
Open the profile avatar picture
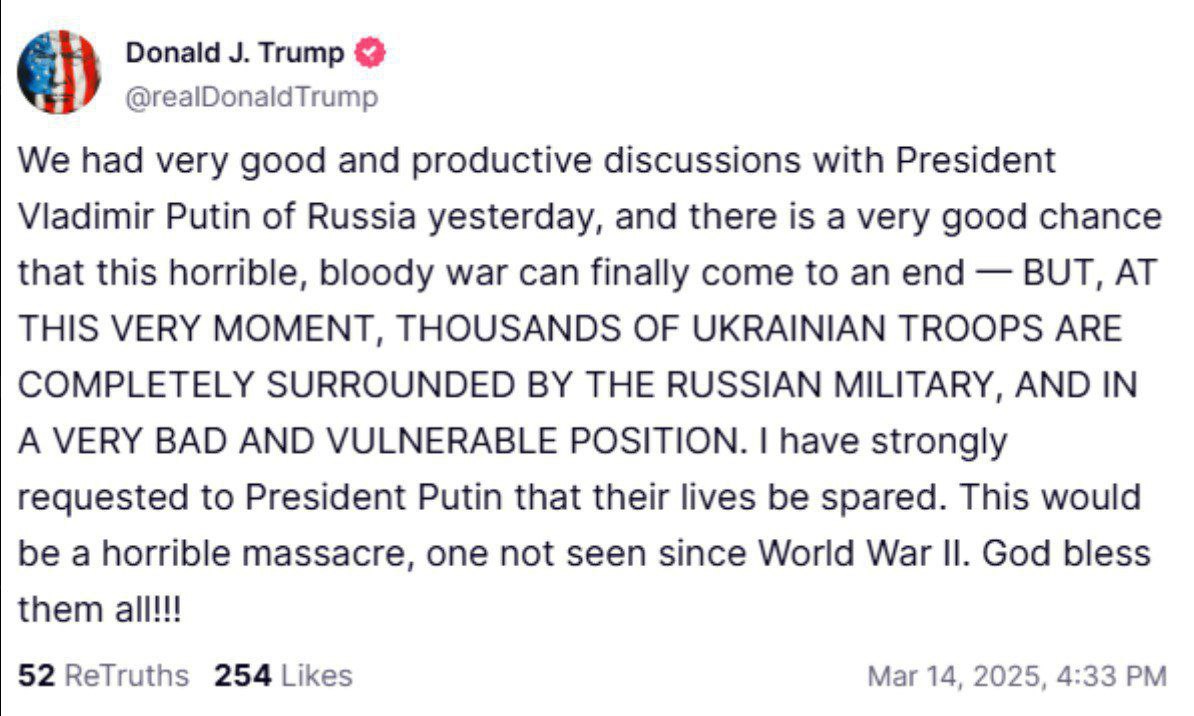(x=60, y=71)
